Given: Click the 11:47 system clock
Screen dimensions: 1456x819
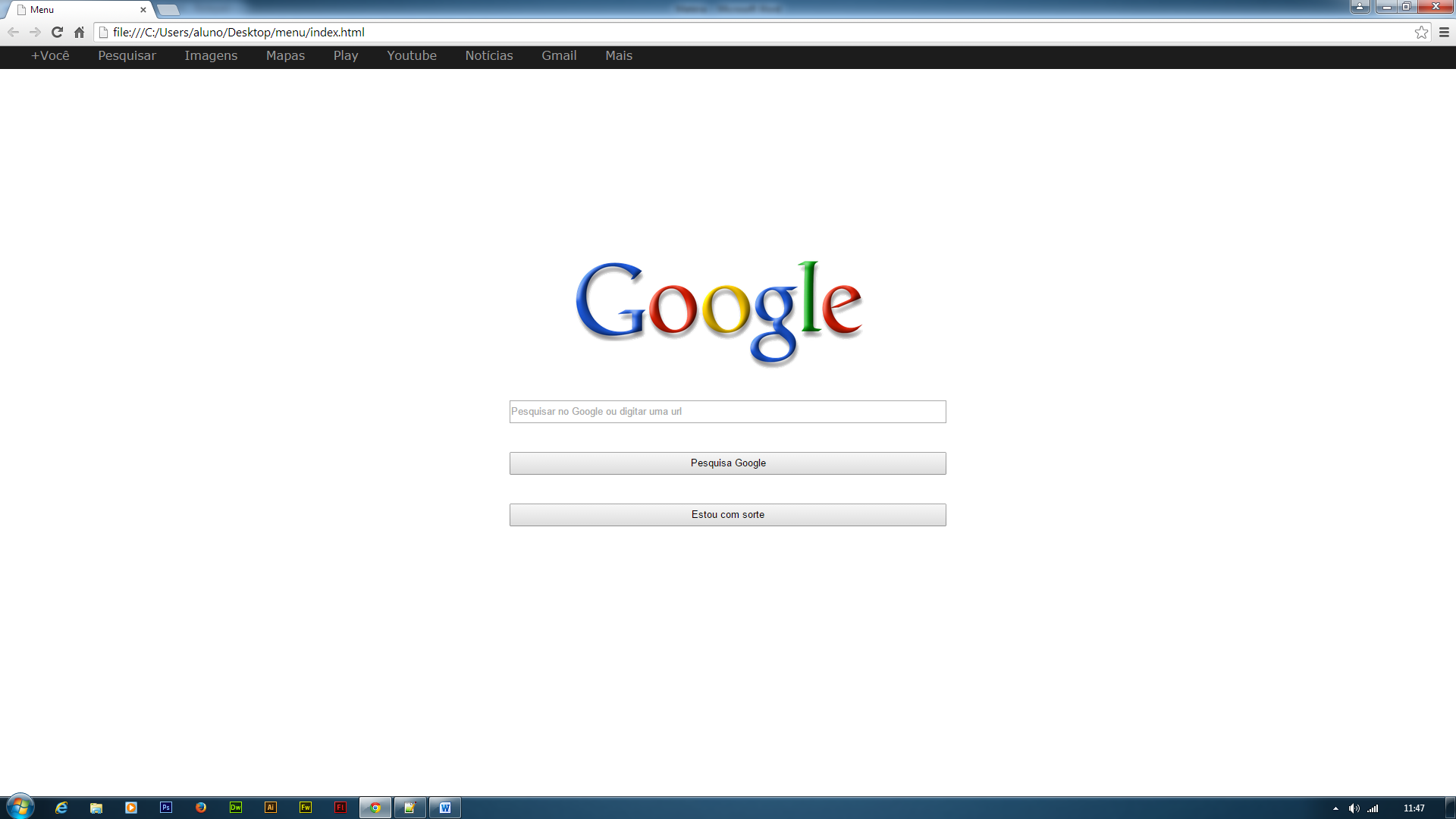Looking at the screenshot, I should (x=1414, y=808).
